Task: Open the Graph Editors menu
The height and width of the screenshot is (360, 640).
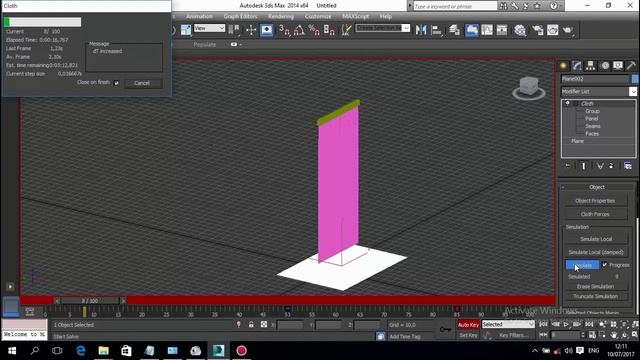Action: pyautogui.click(x=240, y=16)
